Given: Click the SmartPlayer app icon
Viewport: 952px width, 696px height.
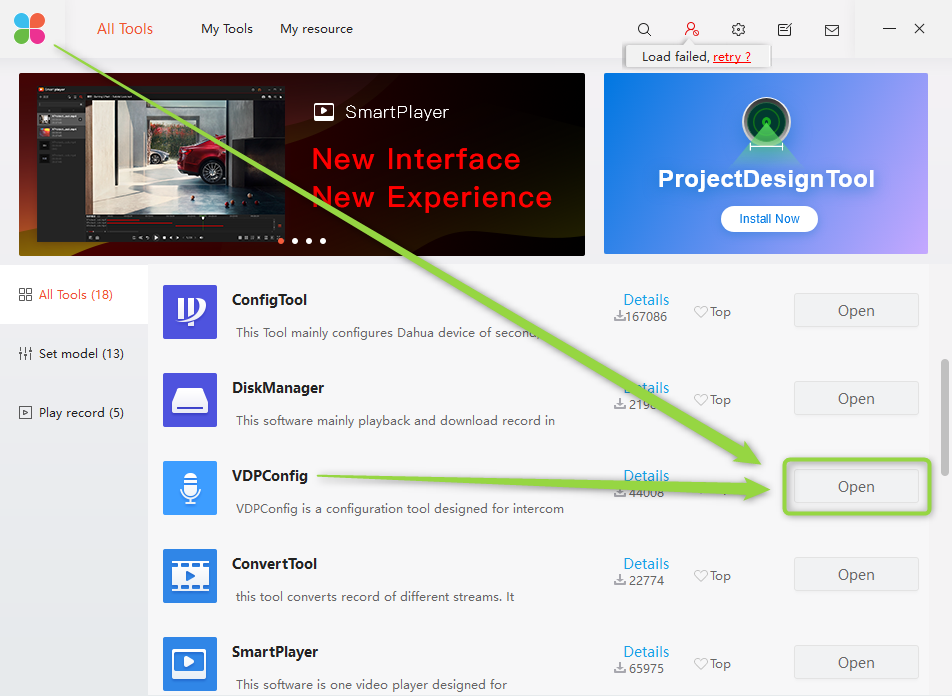Looking at the screenshot, I should (x=190, y=664).
